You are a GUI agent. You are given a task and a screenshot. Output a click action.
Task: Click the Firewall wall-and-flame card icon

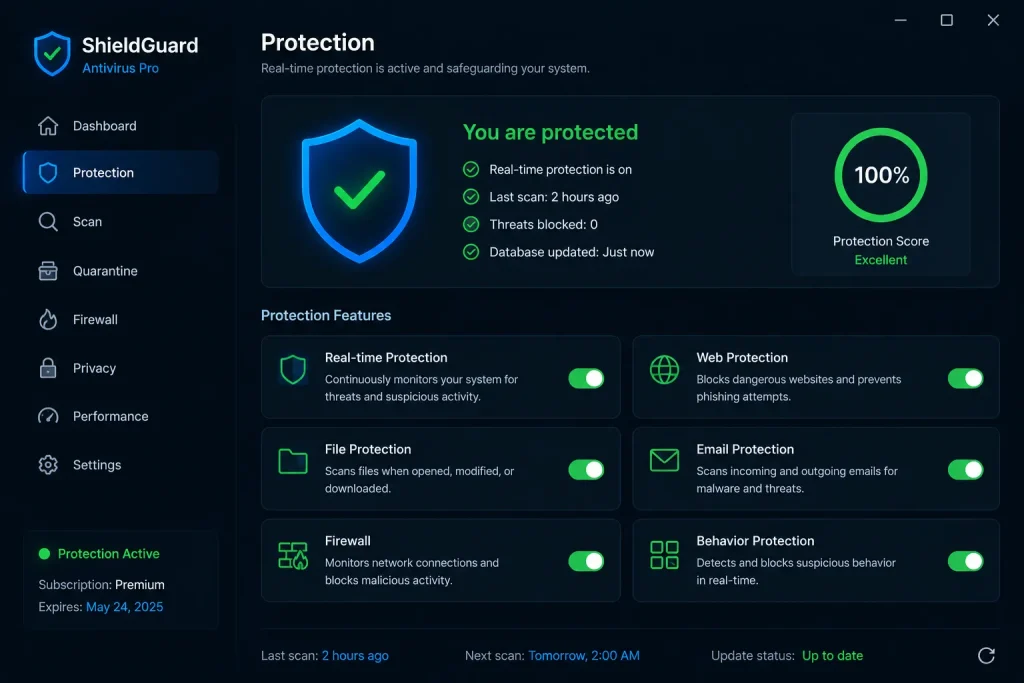pyautogui.click(x=293, y=556)
